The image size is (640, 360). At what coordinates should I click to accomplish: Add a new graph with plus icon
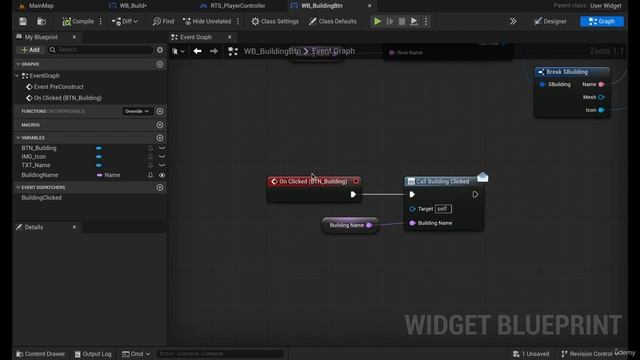click(160, 64)
